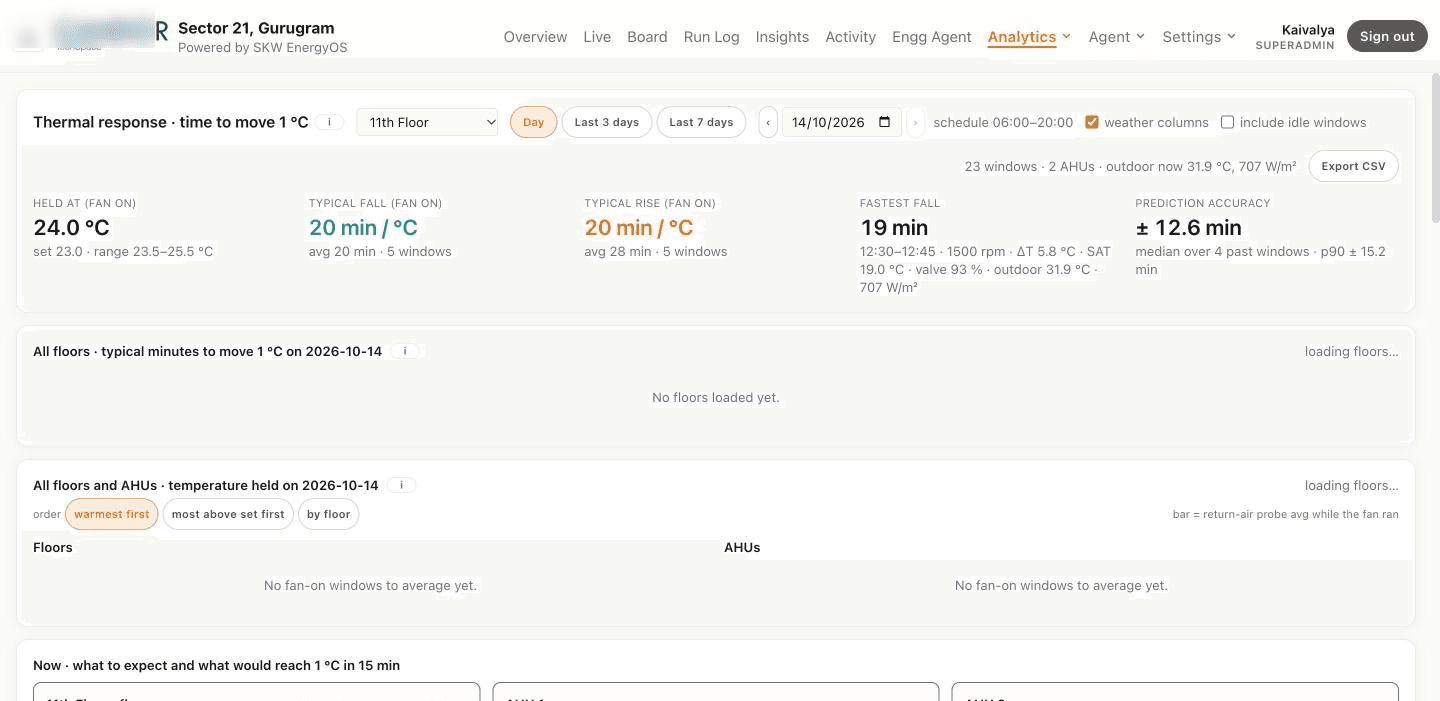Click the 'schedule 06:00–20:00' label
1440x701 pixels.
(x=1003, y=122)
